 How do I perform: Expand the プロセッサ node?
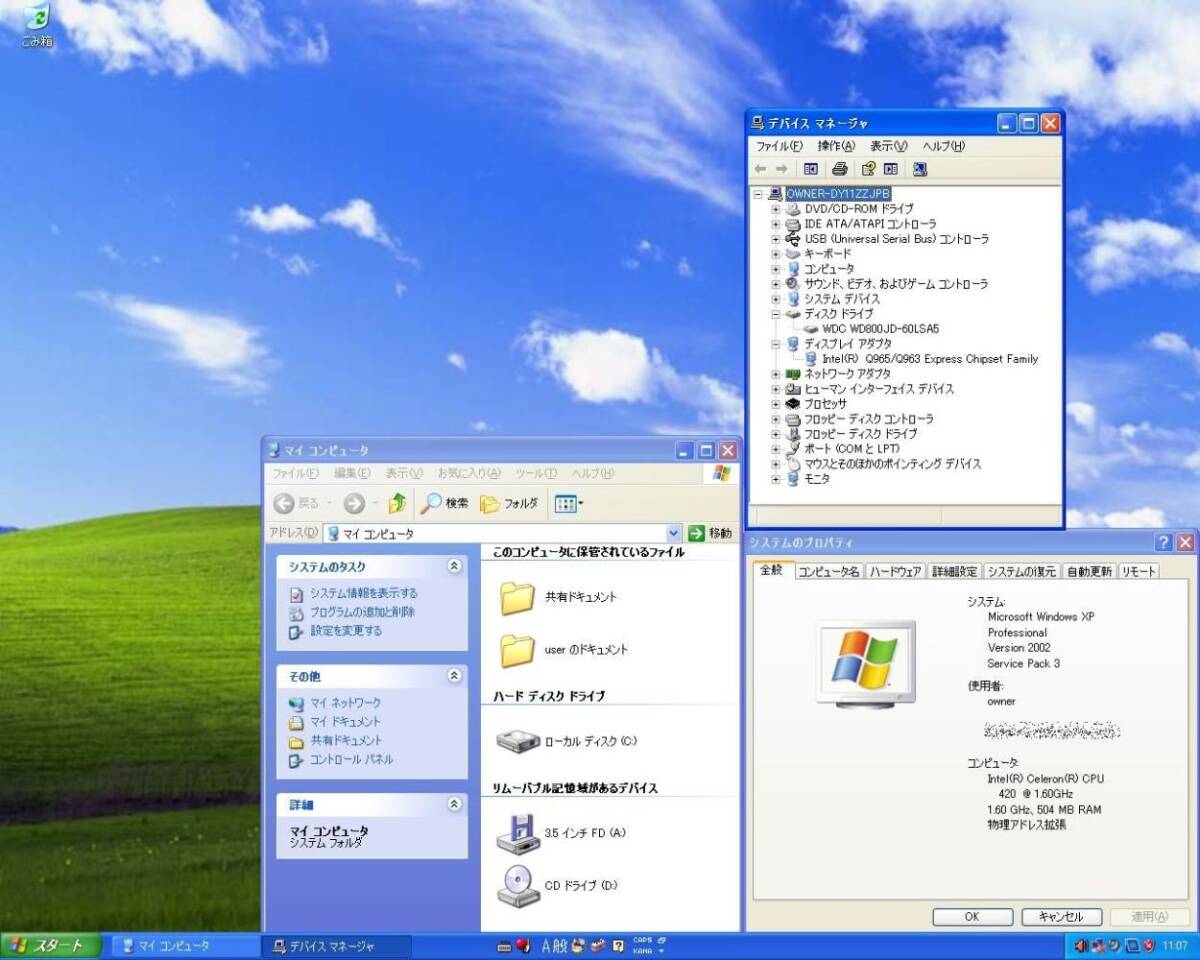tap(776, 404)
